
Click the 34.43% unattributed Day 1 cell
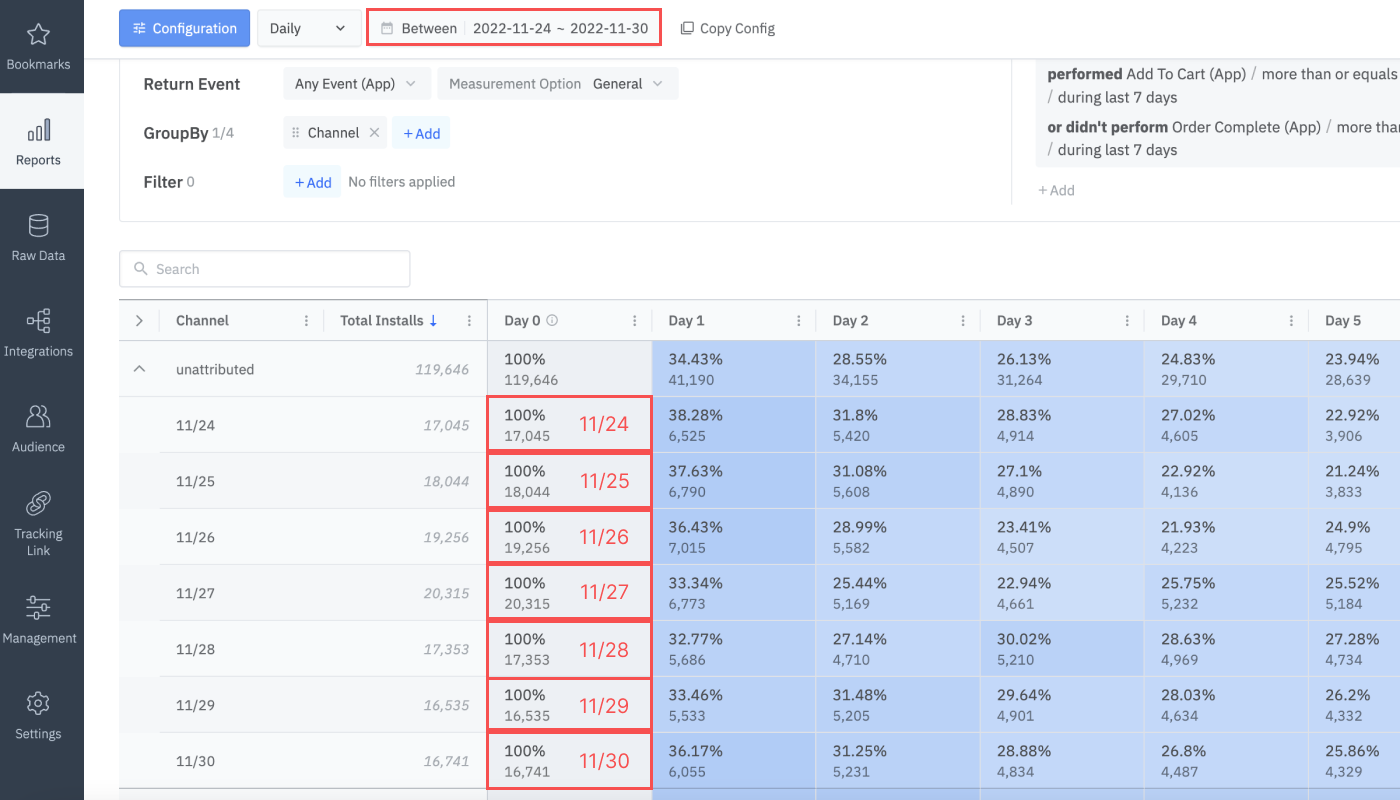[x=734, y=369]
